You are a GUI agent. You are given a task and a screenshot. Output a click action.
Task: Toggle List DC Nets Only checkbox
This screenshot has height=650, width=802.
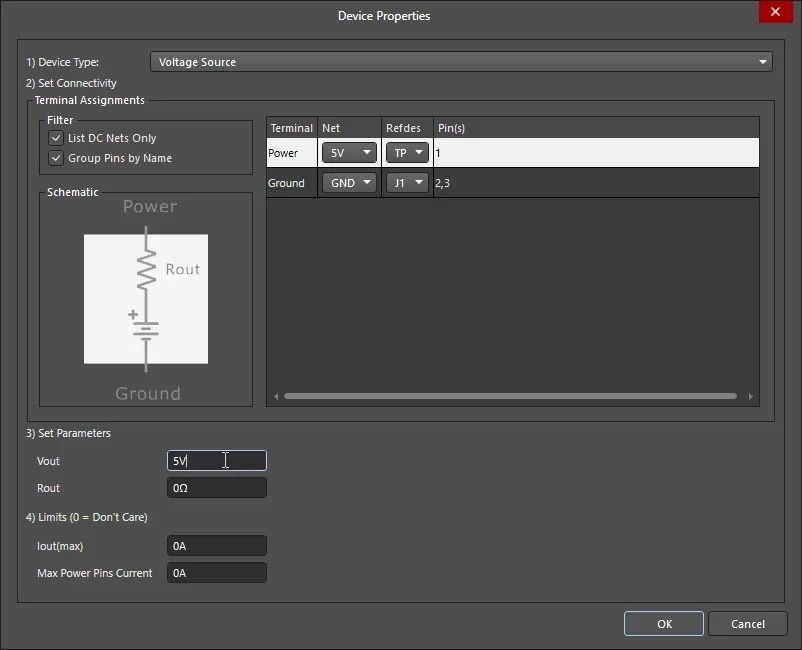pyautogui.click(x=56, y=138)
